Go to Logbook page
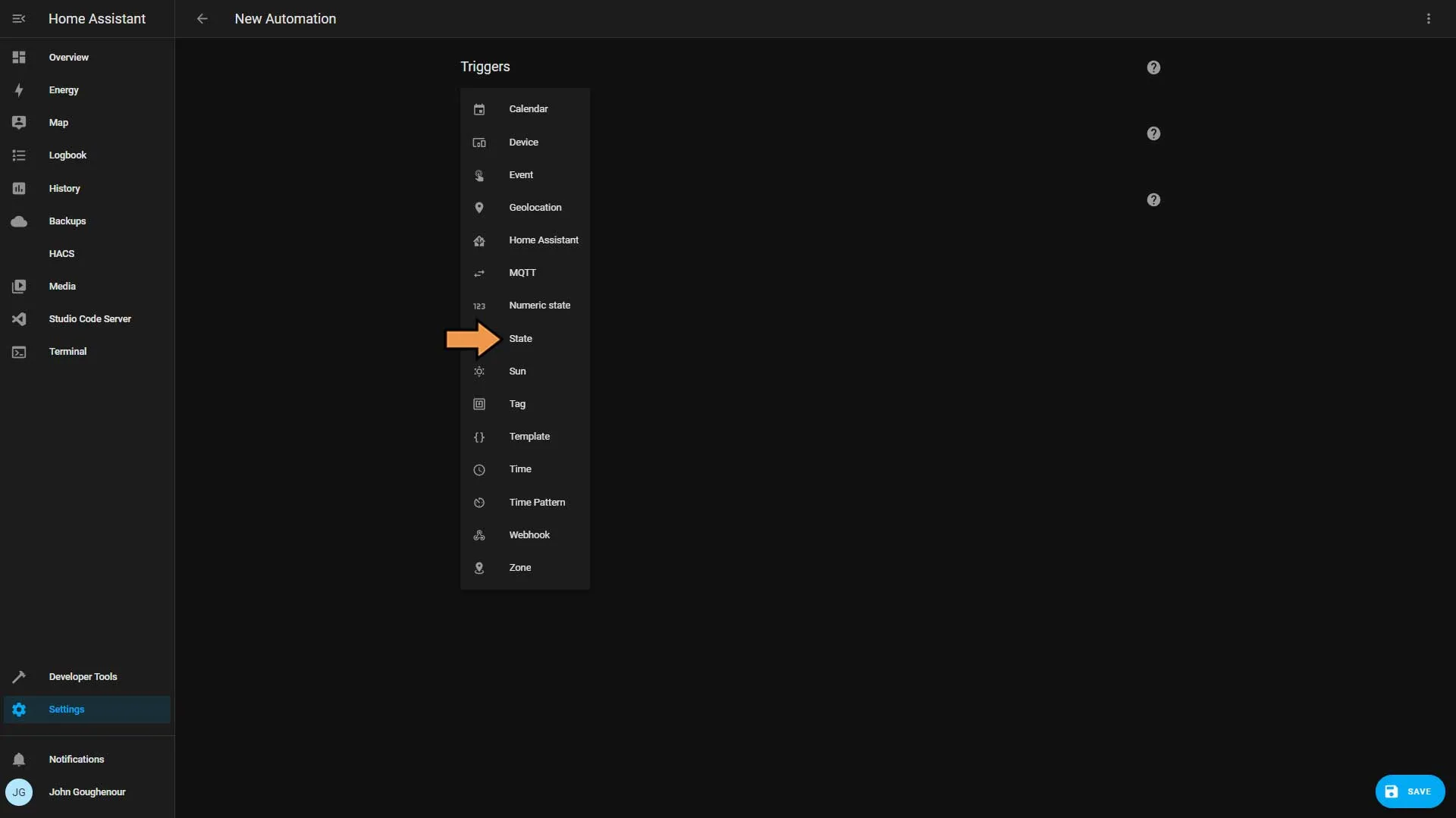Screen dimensions: 1456x818 (x=87, y=155)
